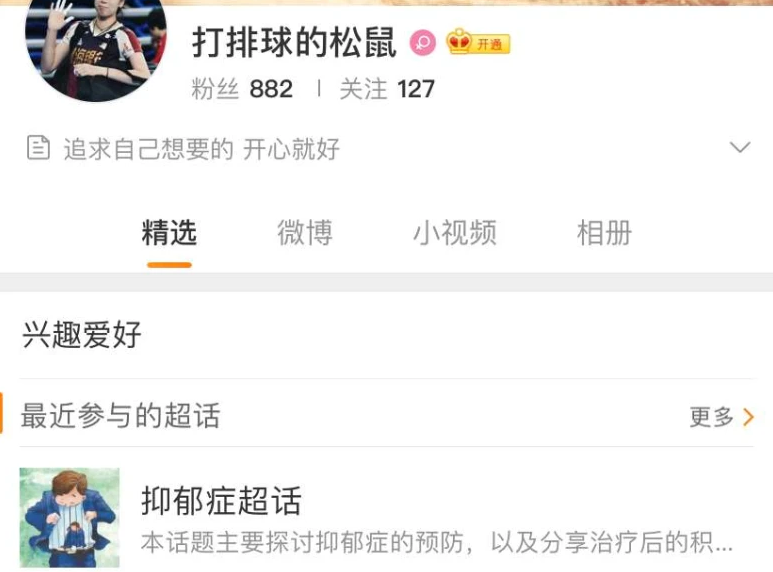Switch to the 相册 tab
Image resolution: width=773 pixels, height=572 pixels.
point(604,233)
